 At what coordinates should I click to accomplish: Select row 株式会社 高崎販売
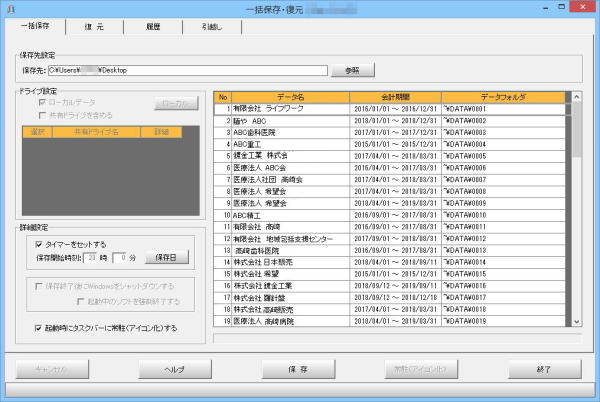pyautogui.click(x=390, y=309)
